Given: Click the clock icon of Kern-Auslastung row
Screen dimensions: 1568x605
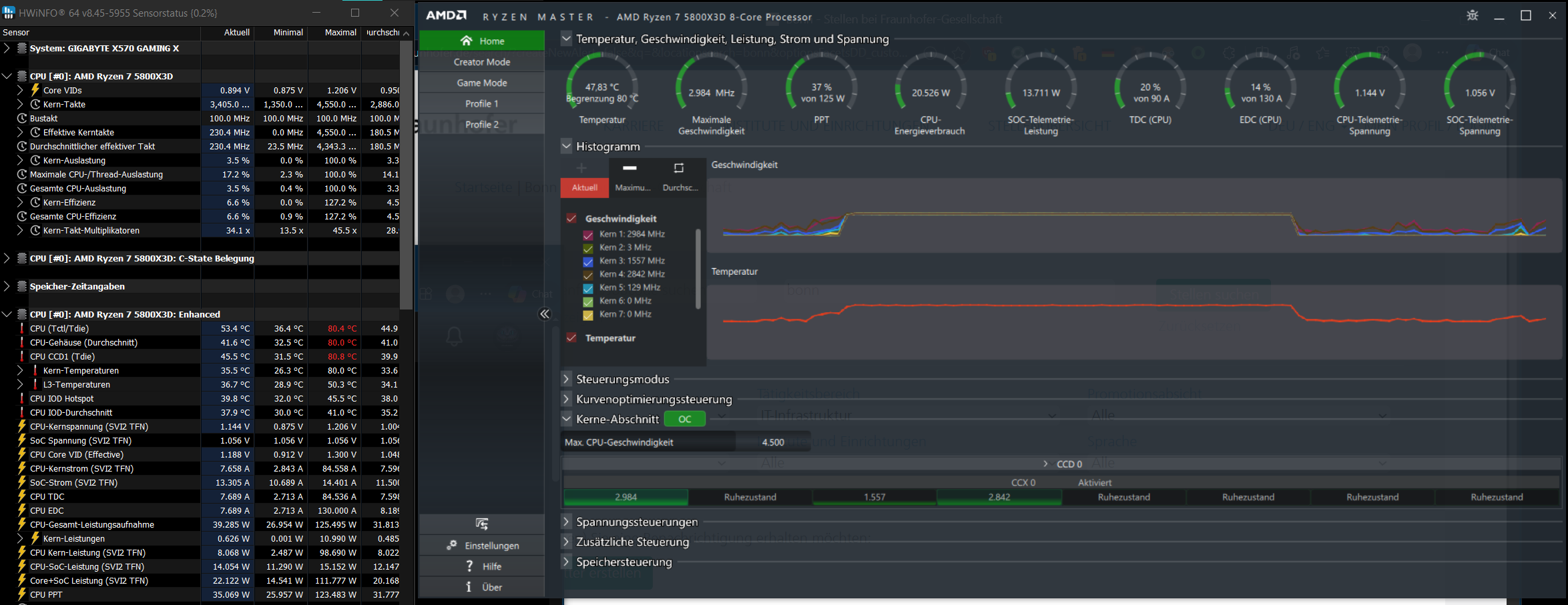Looking at the screenshot, I should point(35,160).
